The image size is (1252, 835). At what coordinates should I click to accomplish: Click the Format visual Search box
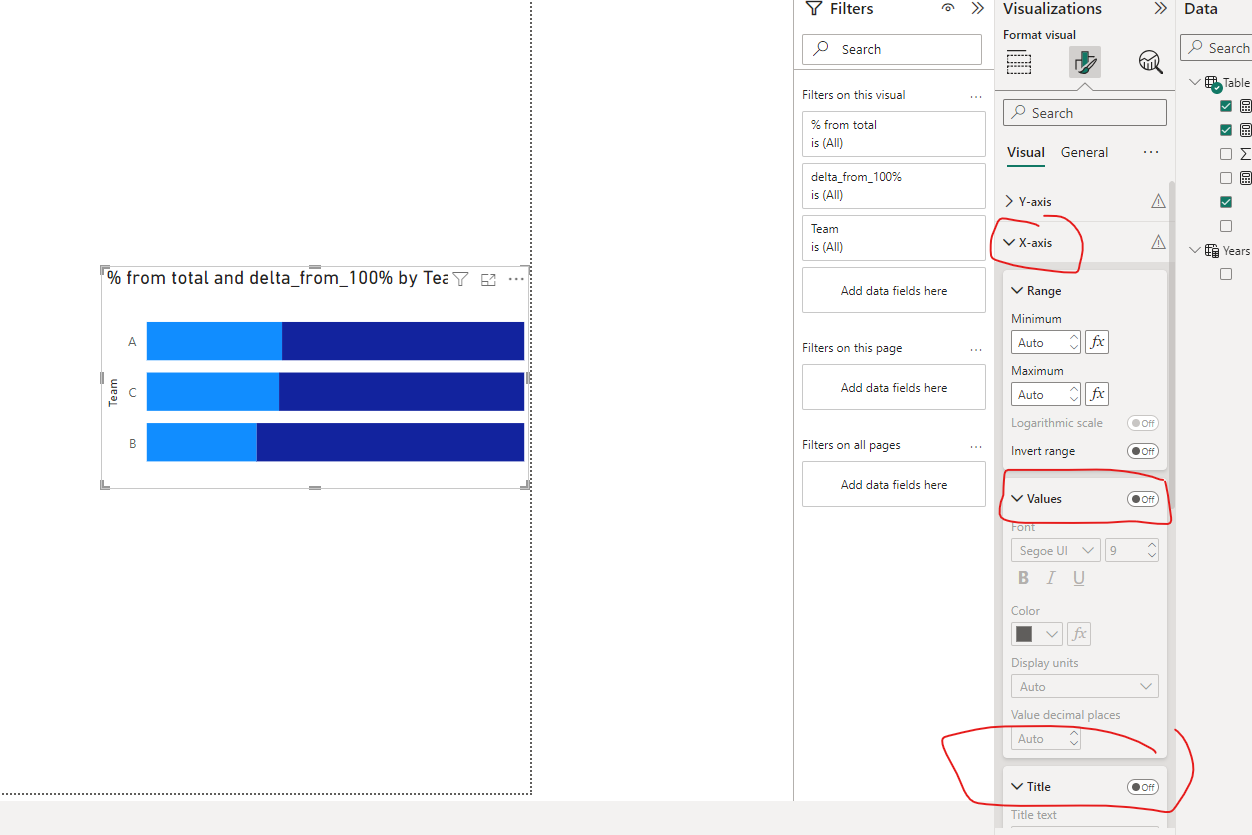1085,113
